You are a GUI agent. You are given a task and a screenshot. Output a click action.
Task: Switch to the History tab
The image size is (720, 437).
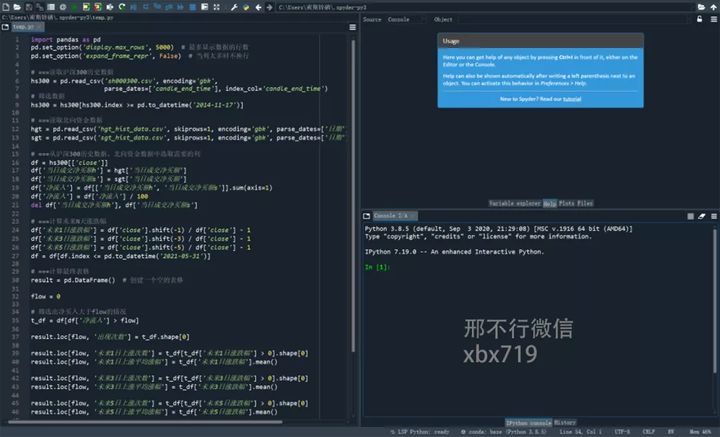(x=565, y=422)
